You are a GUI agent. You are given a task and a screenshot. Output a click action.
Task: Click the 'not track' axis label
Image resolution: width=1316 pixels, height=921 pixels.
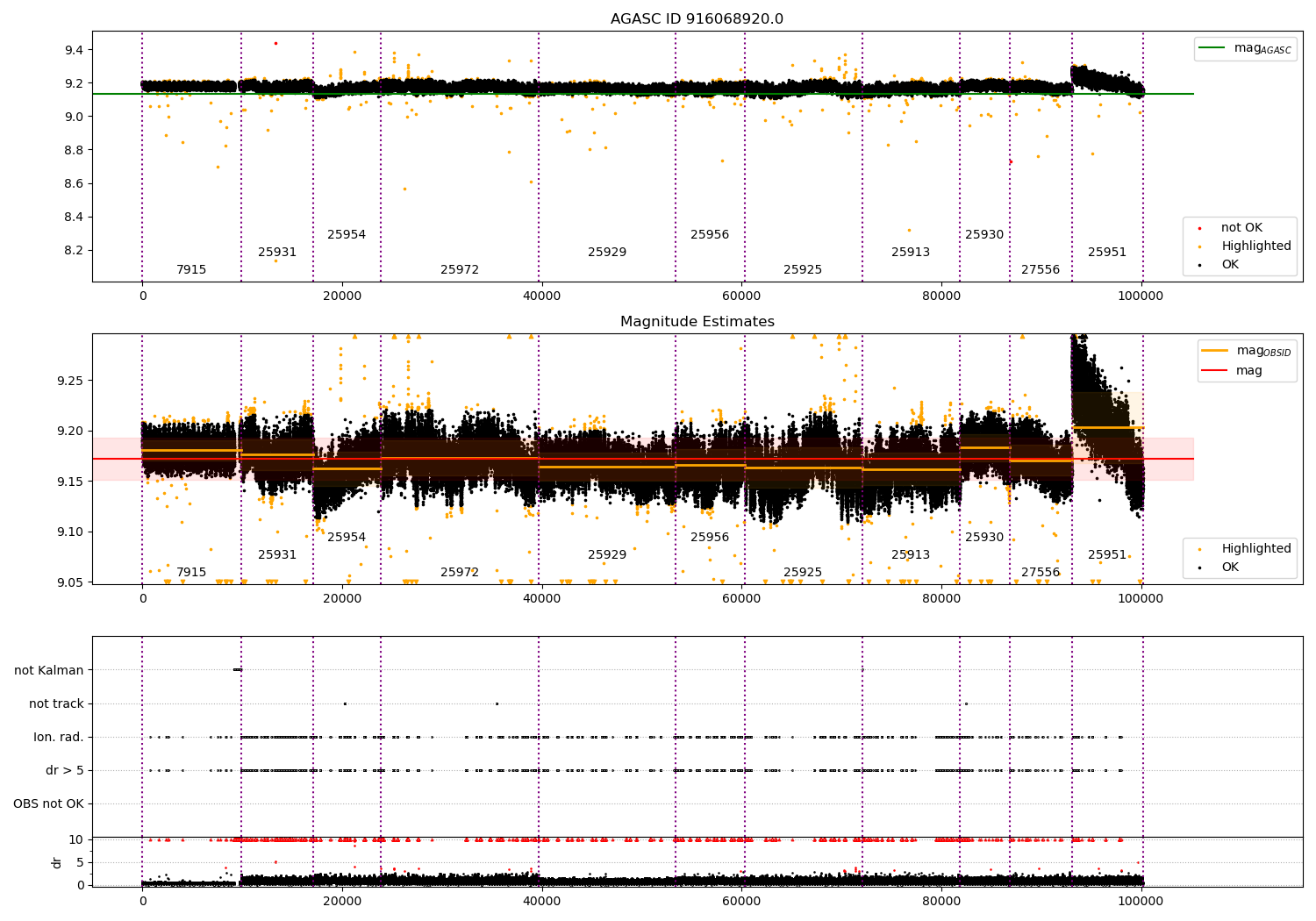(x=56, y=703)
